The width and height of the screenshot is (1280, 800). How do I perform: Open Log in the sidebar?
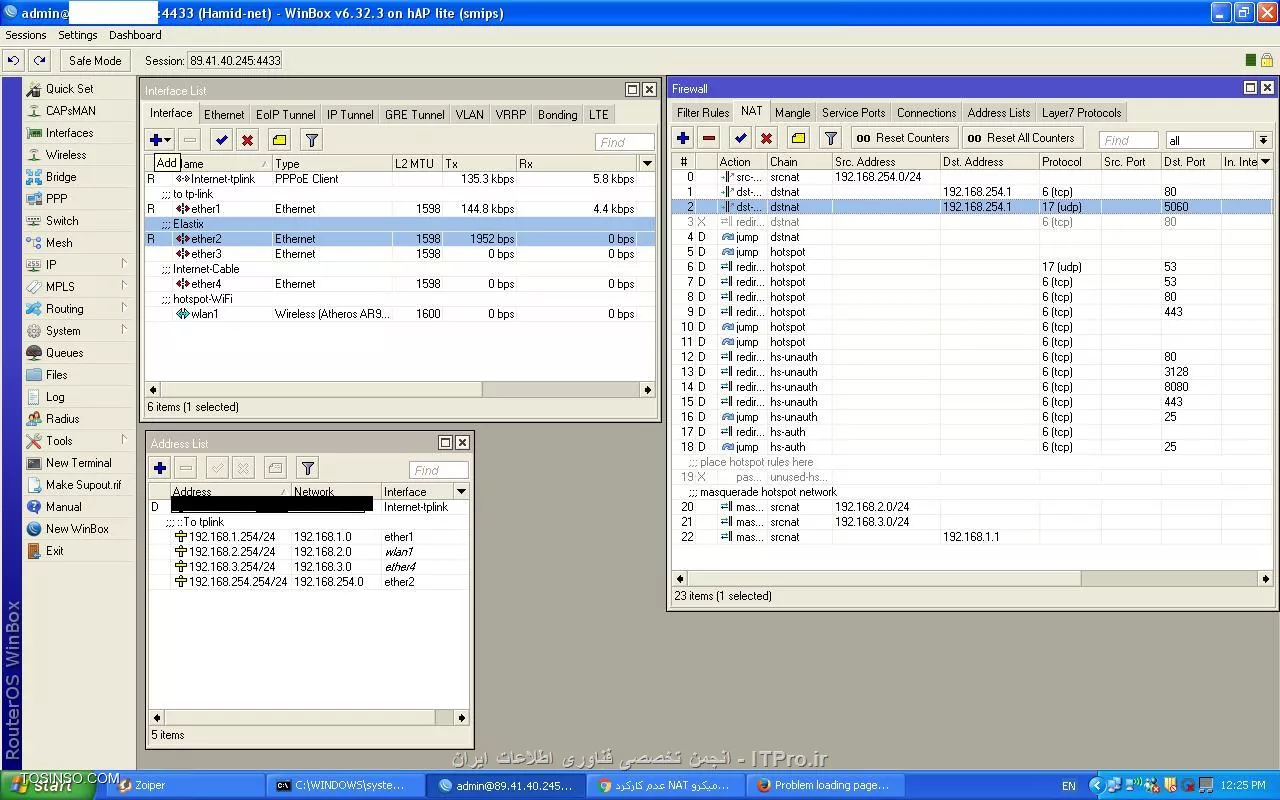[x=79, y=397]
